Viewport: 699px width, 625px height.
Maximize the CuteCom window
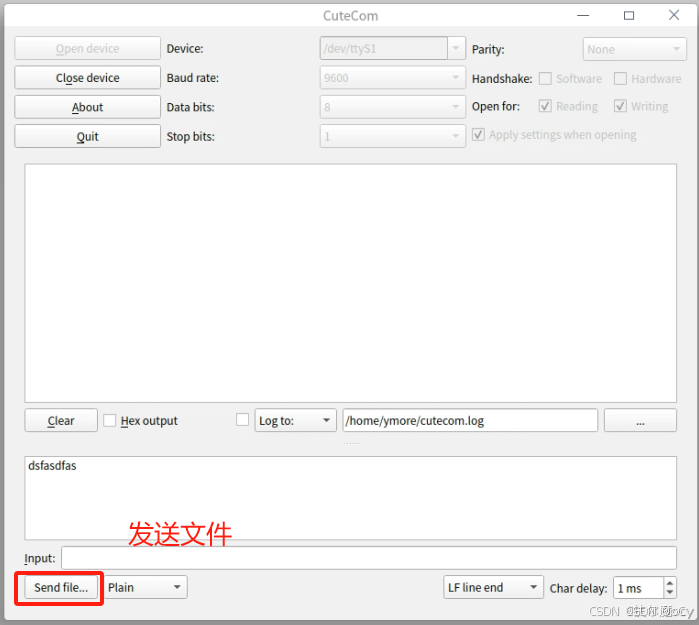point(629,16)
